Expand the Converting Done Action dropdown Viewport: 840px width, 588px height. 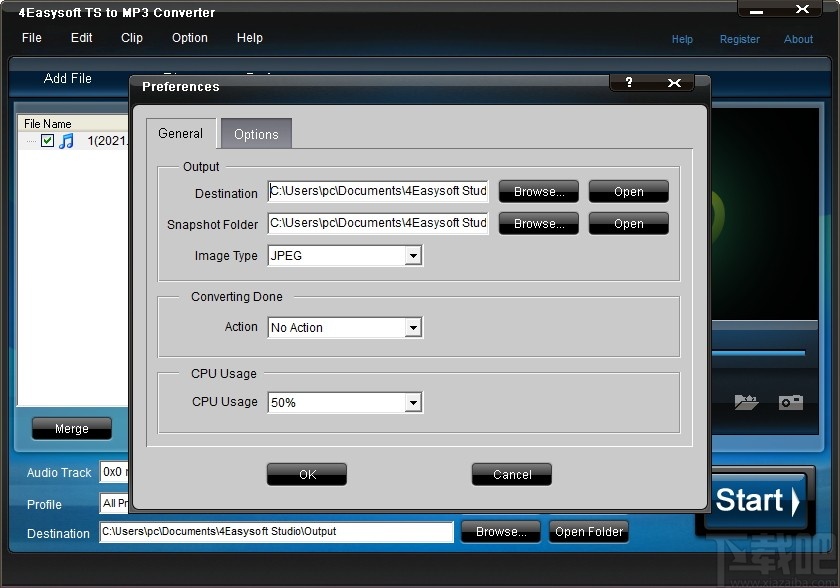(x=414, y=327)
